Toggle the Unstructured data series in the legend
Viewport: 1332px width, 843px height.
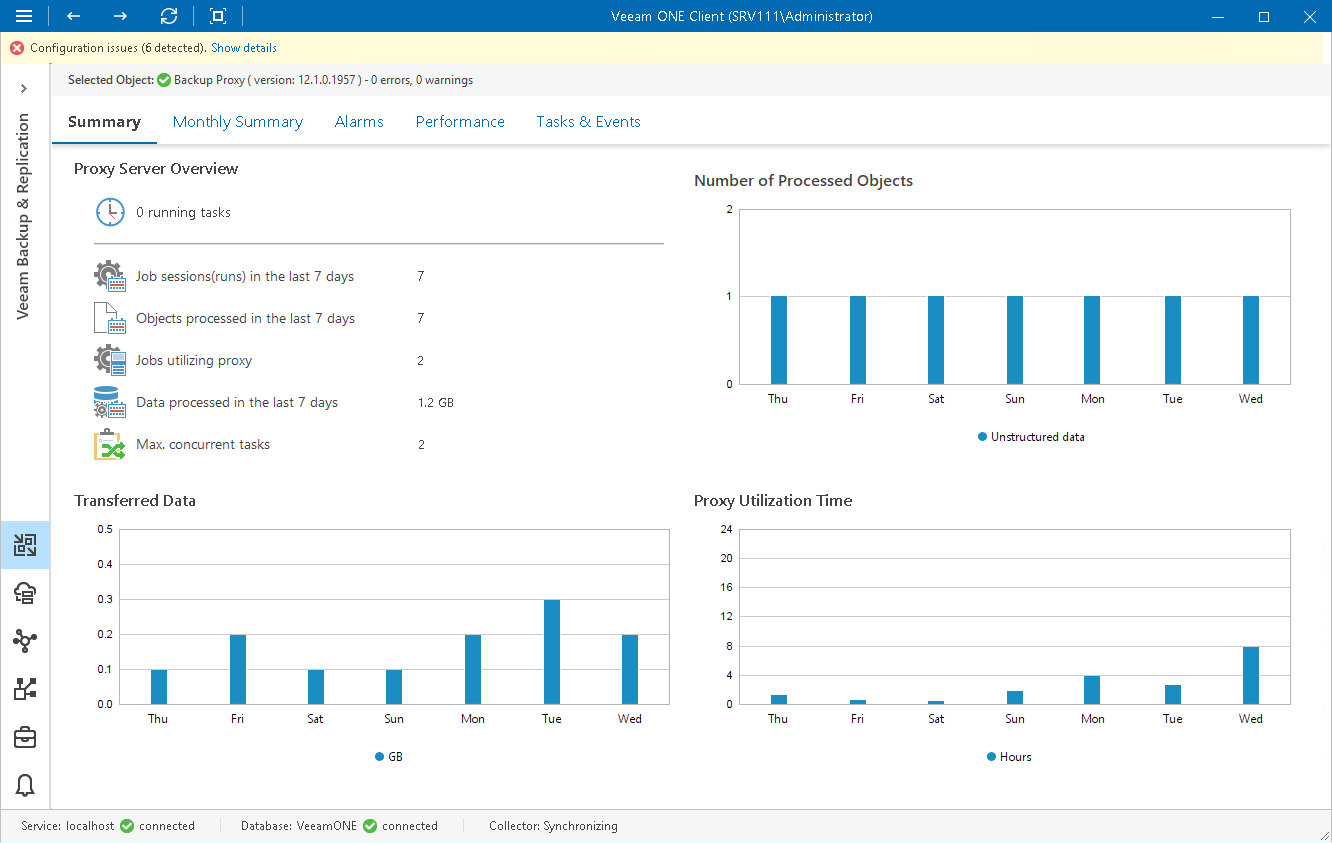1030,436
